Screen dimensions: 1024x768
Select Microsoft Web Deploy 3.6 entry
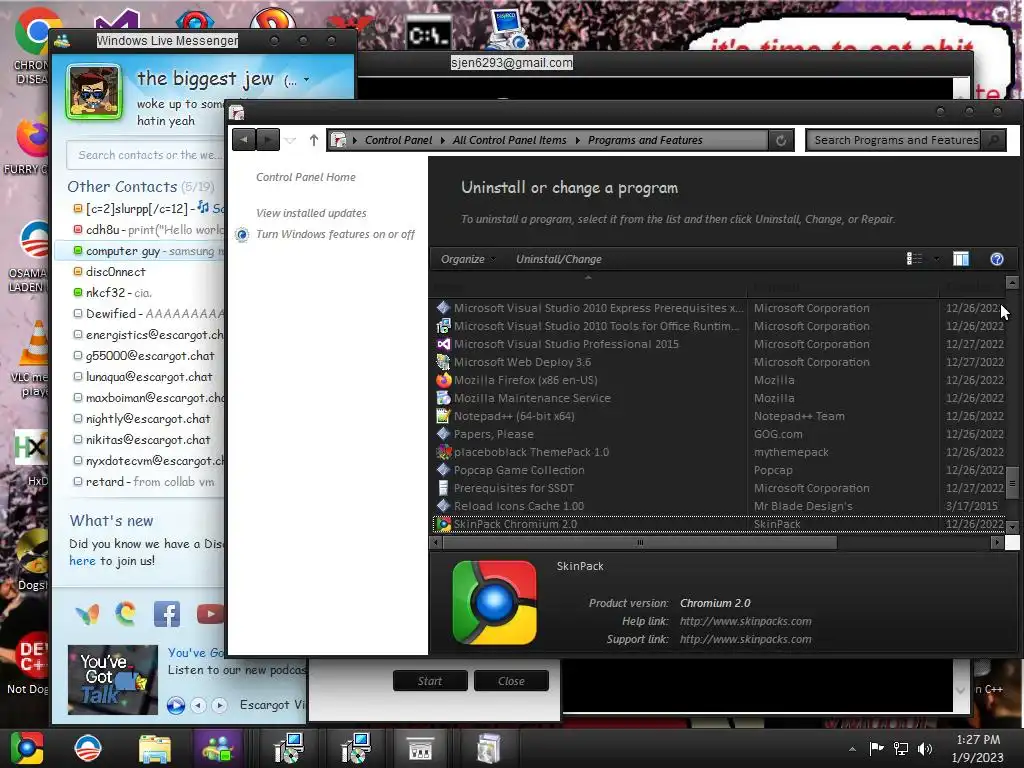(718, 362)
